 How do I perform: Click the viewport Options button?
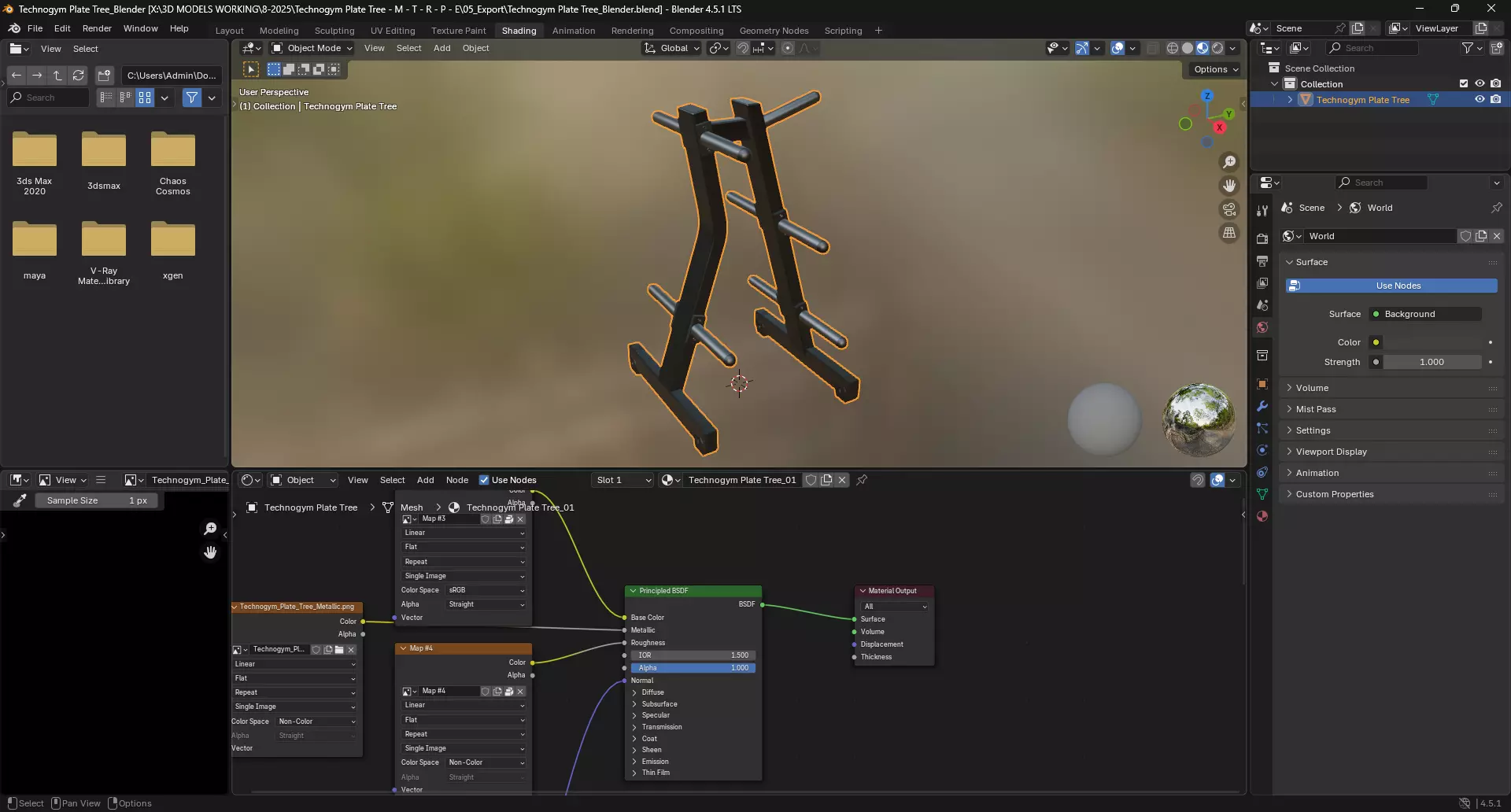(x=1215, y=69)
